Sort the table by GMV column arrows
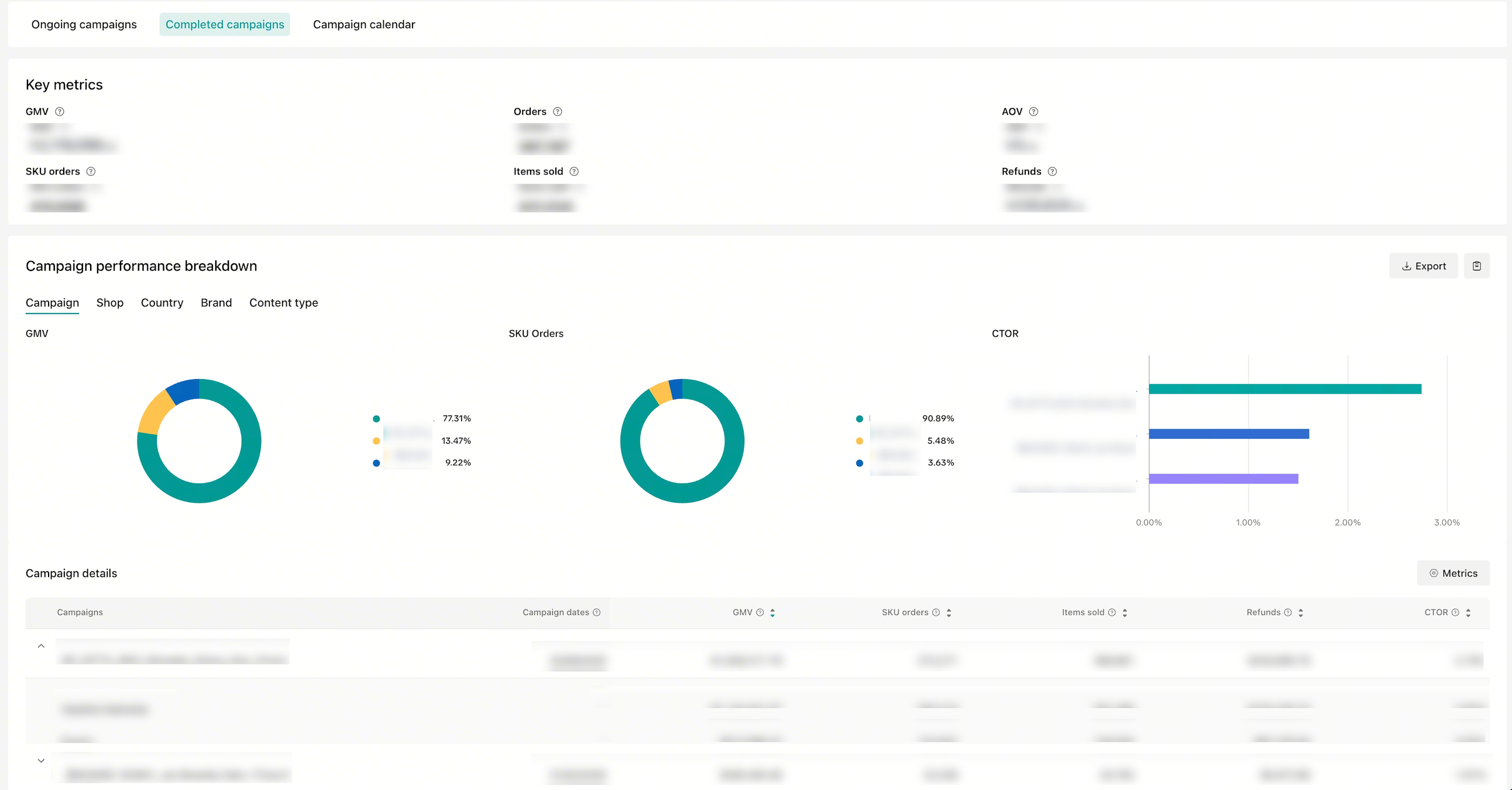Viewport: 1512px width, 790px height. pos(772,612)
